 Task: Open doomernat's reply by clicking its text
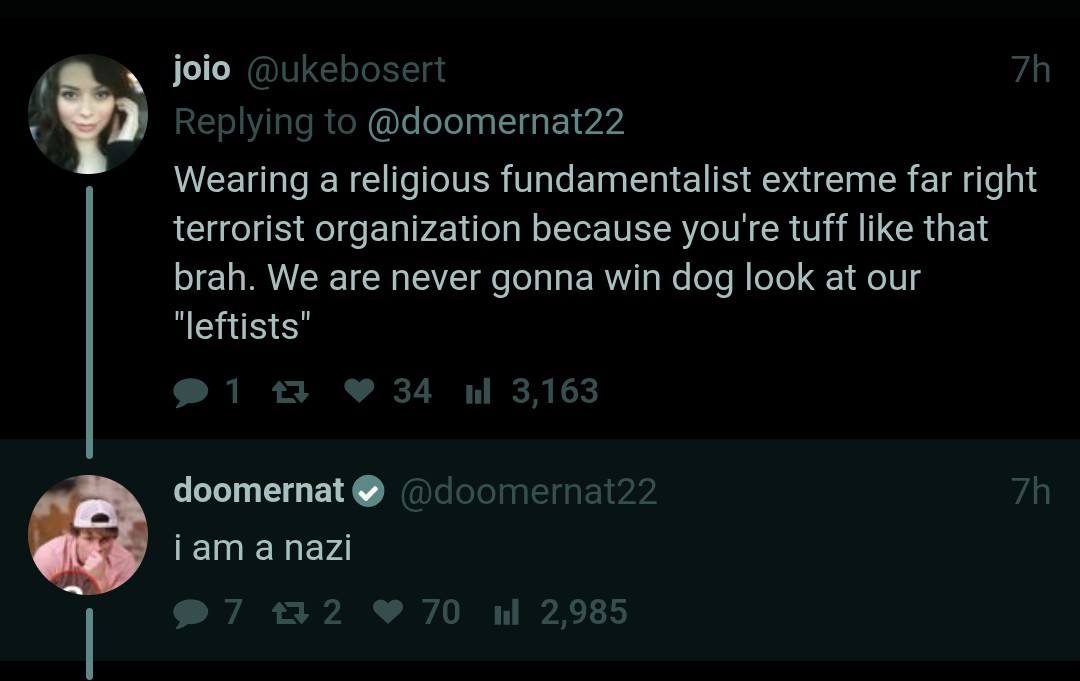point(262,547)
